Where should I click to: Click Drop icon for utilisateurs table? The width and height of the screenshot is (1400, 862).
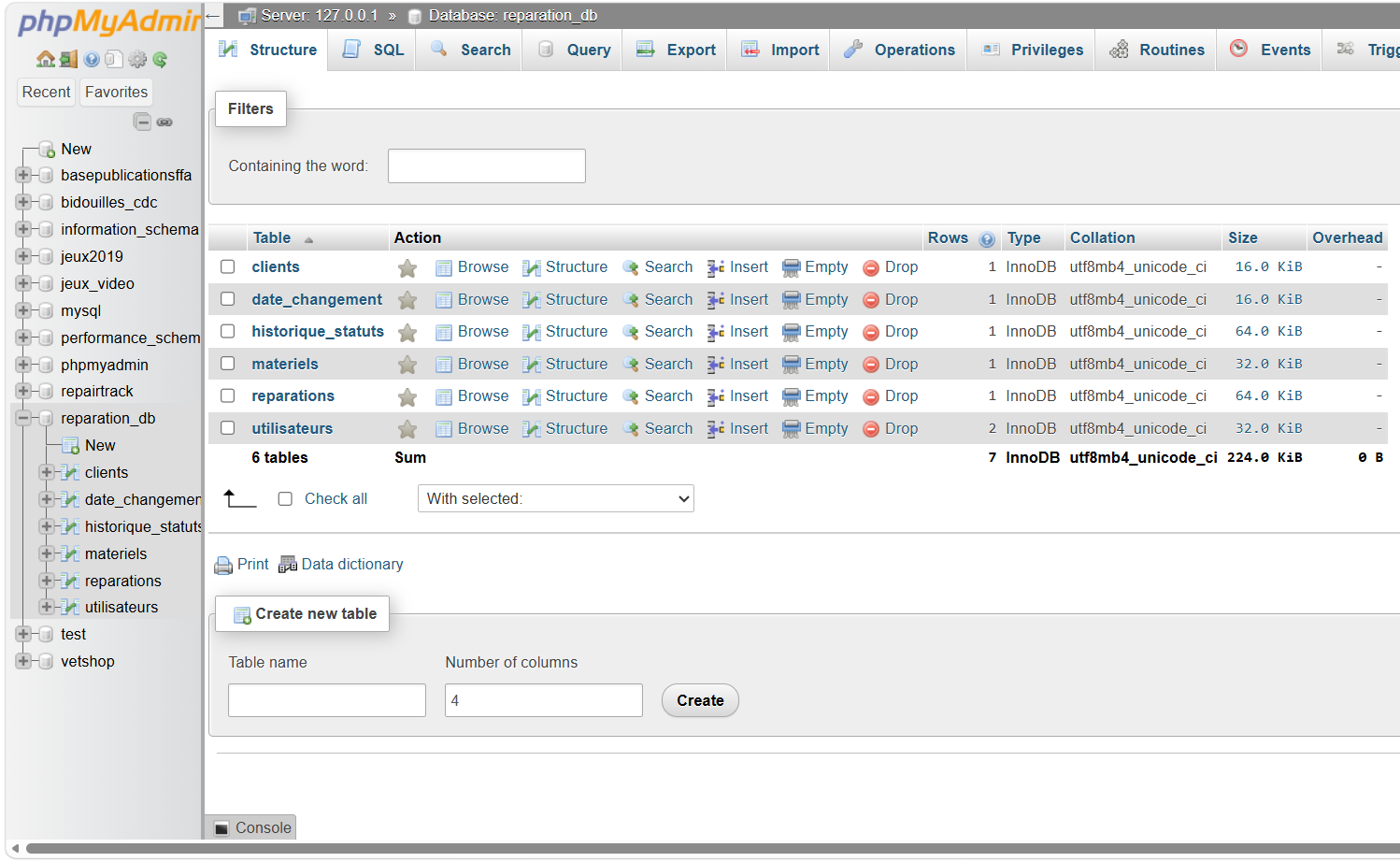pyautogui.click(x=871, y=429)
